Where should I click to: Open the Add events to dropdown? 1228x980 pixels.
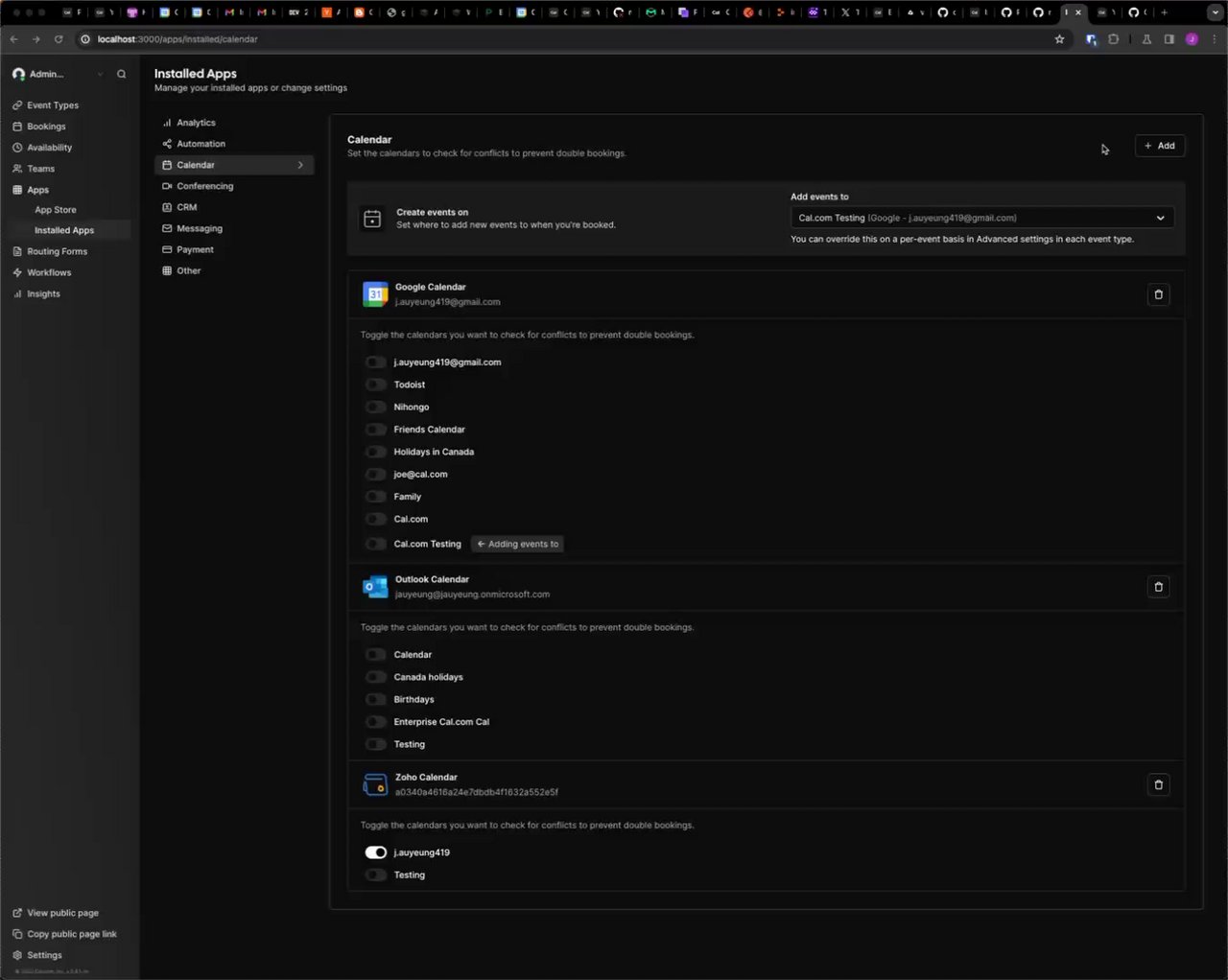pos(981,218)
